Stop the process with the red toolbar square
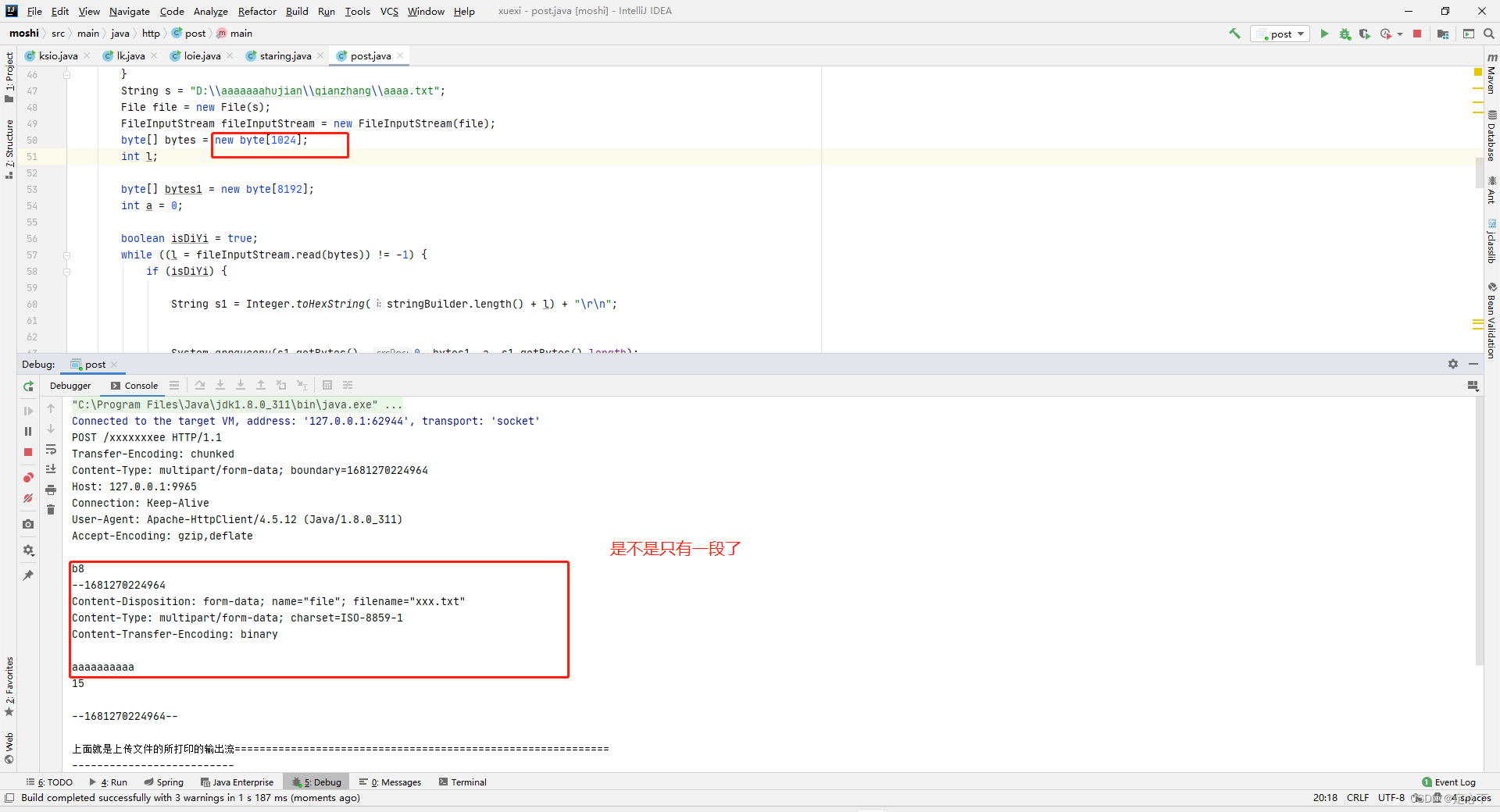 click(1417, 34)
